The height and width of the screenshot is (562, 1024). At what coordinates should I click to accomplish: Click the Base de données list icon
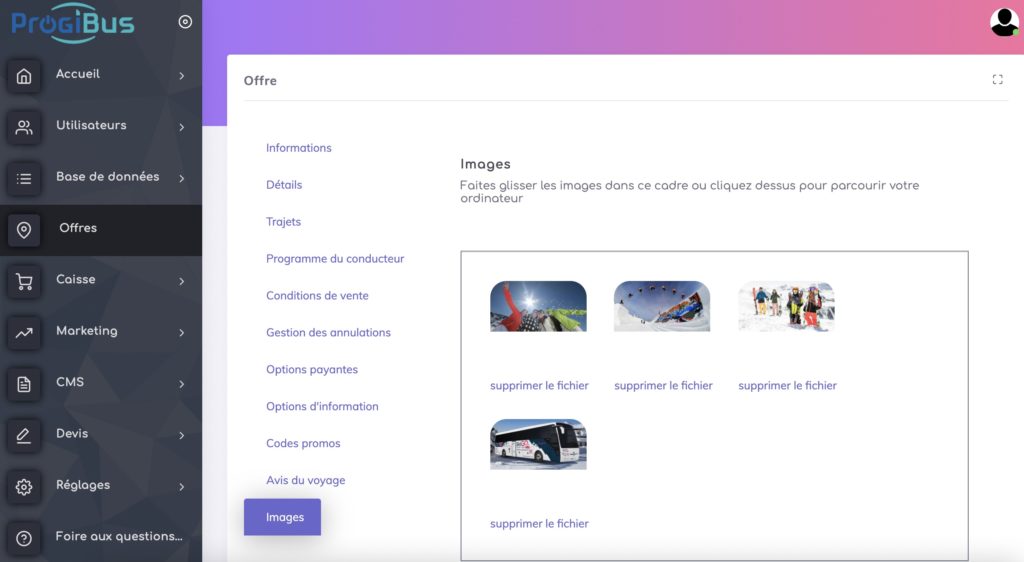tap(24, 178)
